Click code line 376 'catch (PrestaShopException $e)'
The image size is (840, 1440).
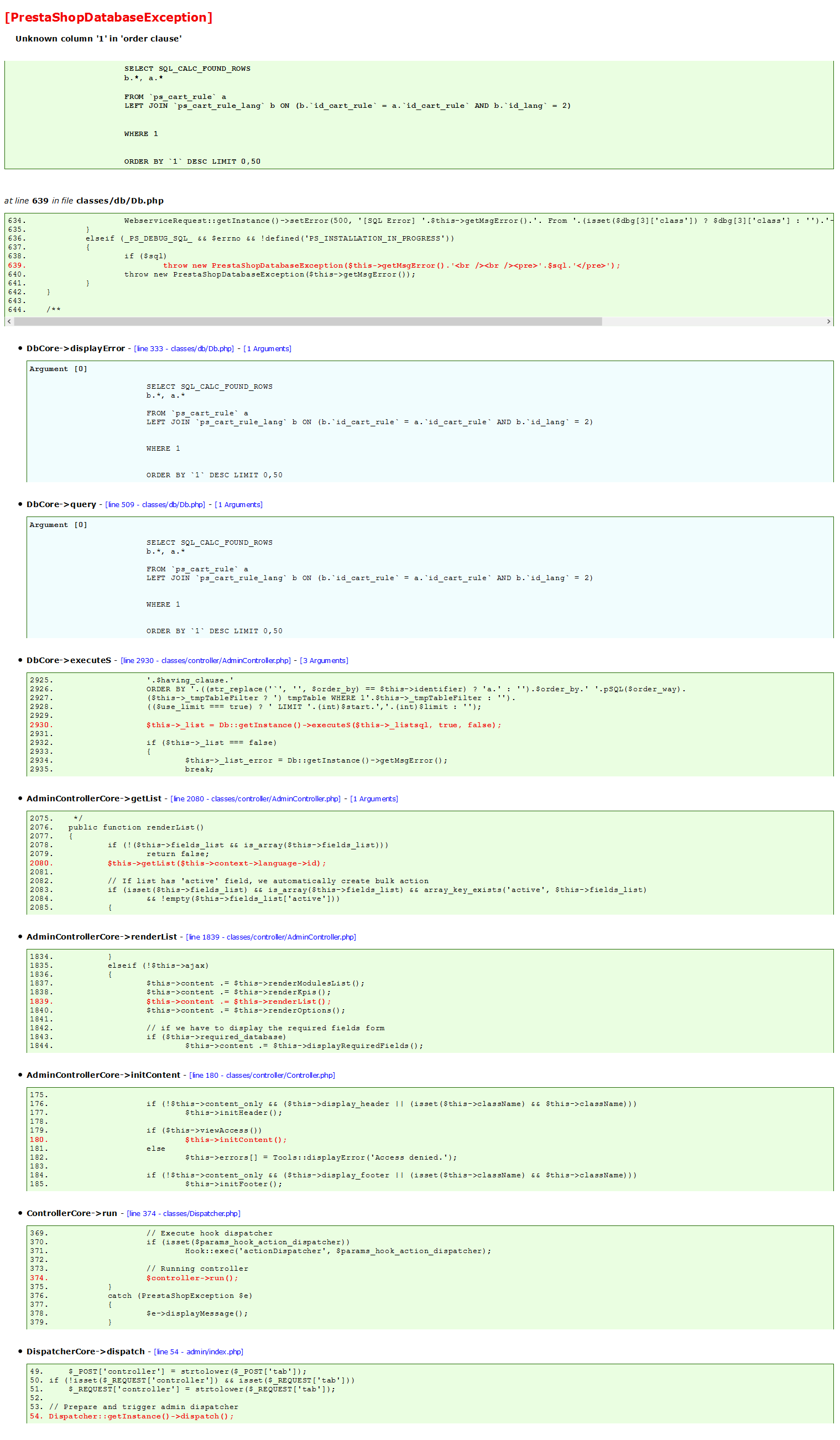pyautogui.click(x=180, y=1296)
